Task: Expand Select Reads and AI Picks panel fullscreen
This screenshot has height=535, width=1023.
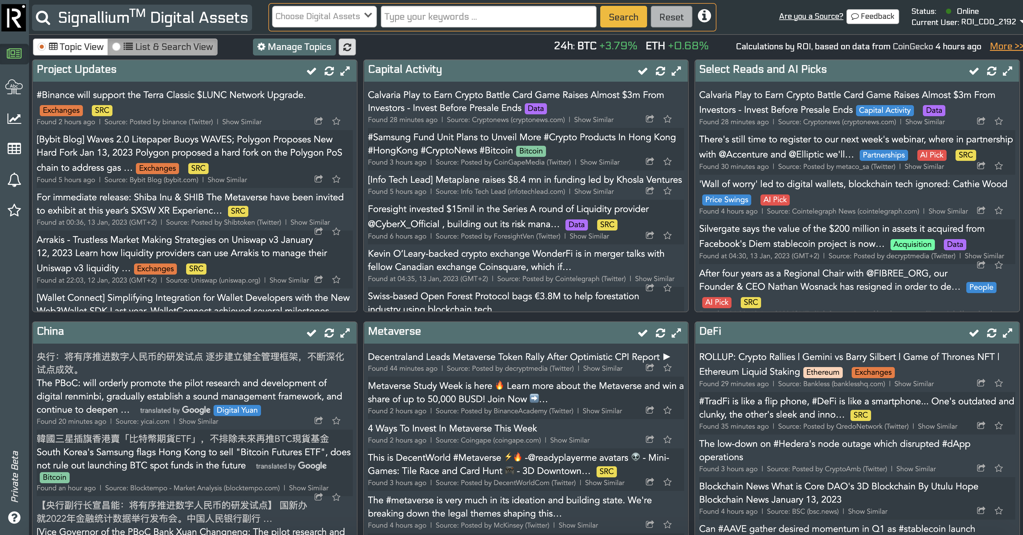Action: pos(1008,70)
